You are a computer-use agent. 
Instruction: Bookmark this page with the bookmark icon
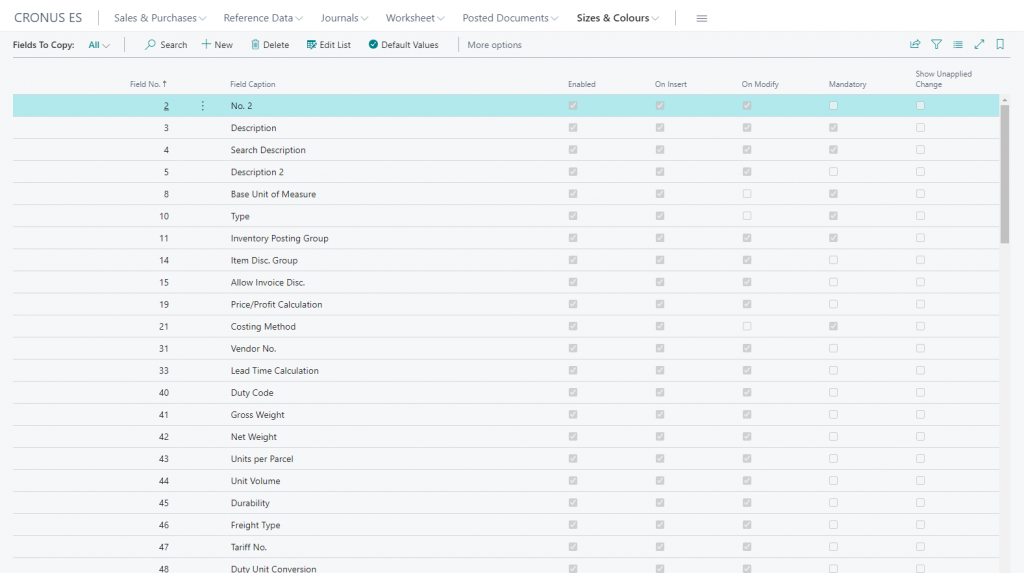[1000, 44]
